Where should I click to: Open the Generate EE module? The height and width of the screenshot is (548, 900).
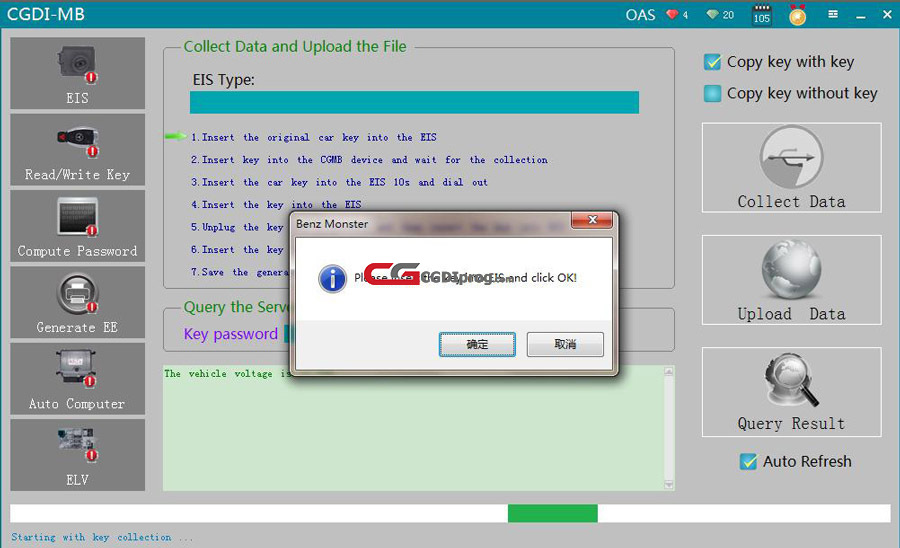click(77, 302)
